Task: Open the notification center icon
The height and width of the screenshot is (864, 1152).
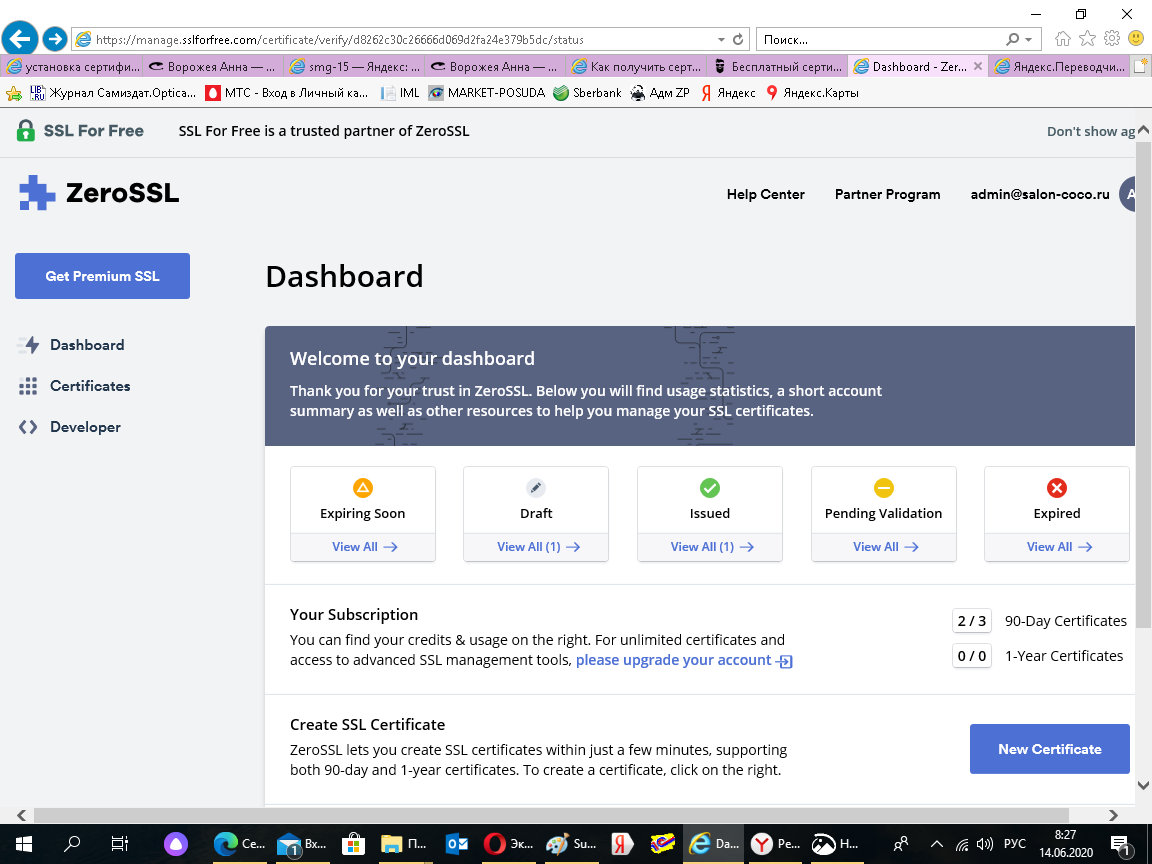Action: click(1120, 845)
